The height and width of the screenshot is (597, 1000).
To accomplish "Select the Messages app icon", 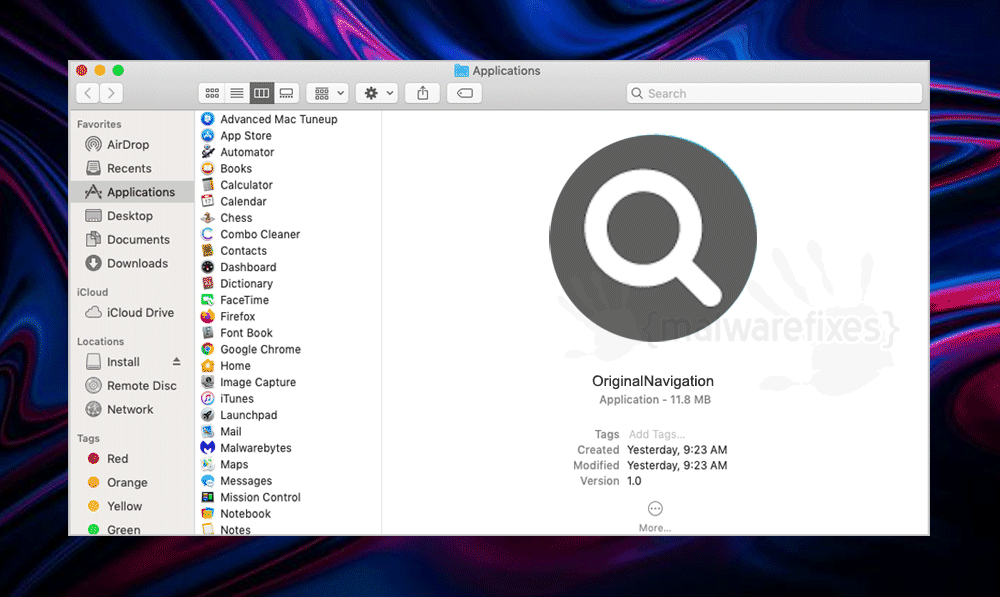I will click(207, 481).
